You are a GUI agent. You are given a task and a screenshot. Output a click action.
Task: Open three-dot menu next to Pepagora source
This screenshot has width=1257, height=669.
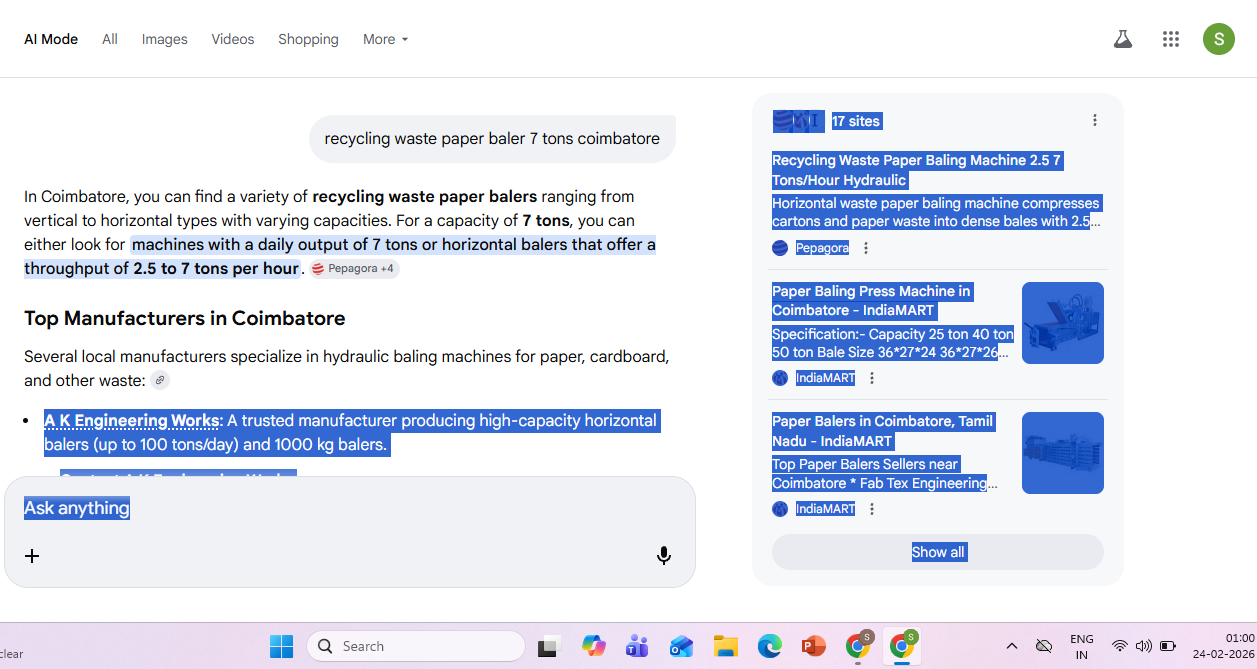866,248
